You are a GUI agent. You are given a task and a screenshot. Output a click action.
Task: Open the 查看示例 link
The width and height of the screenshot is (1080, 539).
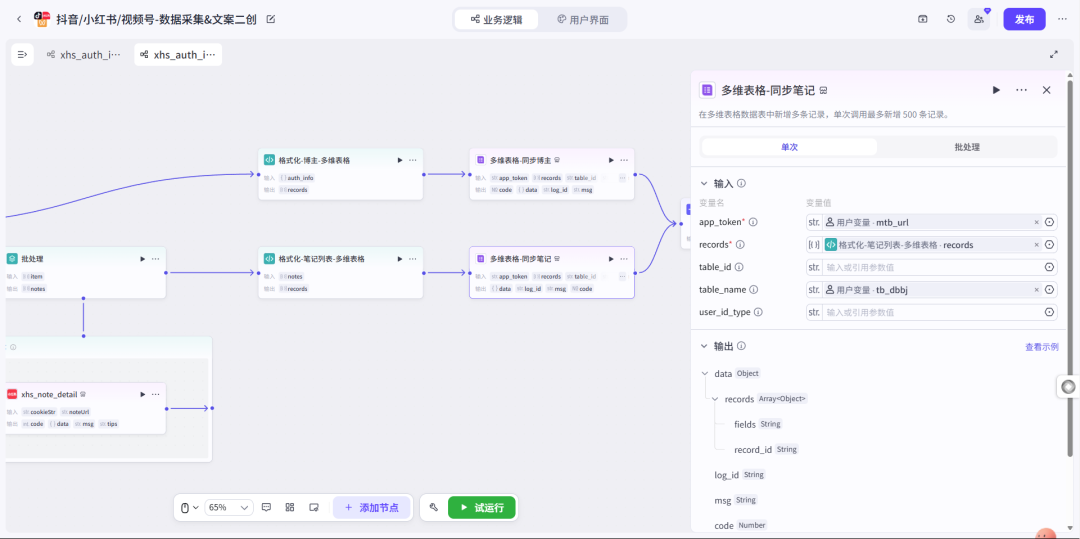coord(1041,347)
